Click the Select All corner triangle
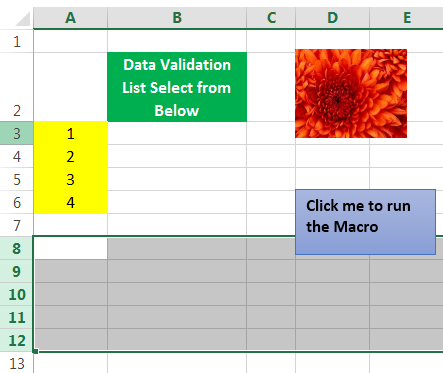Screen dimensions: 443x373 (x=23, y=19)
